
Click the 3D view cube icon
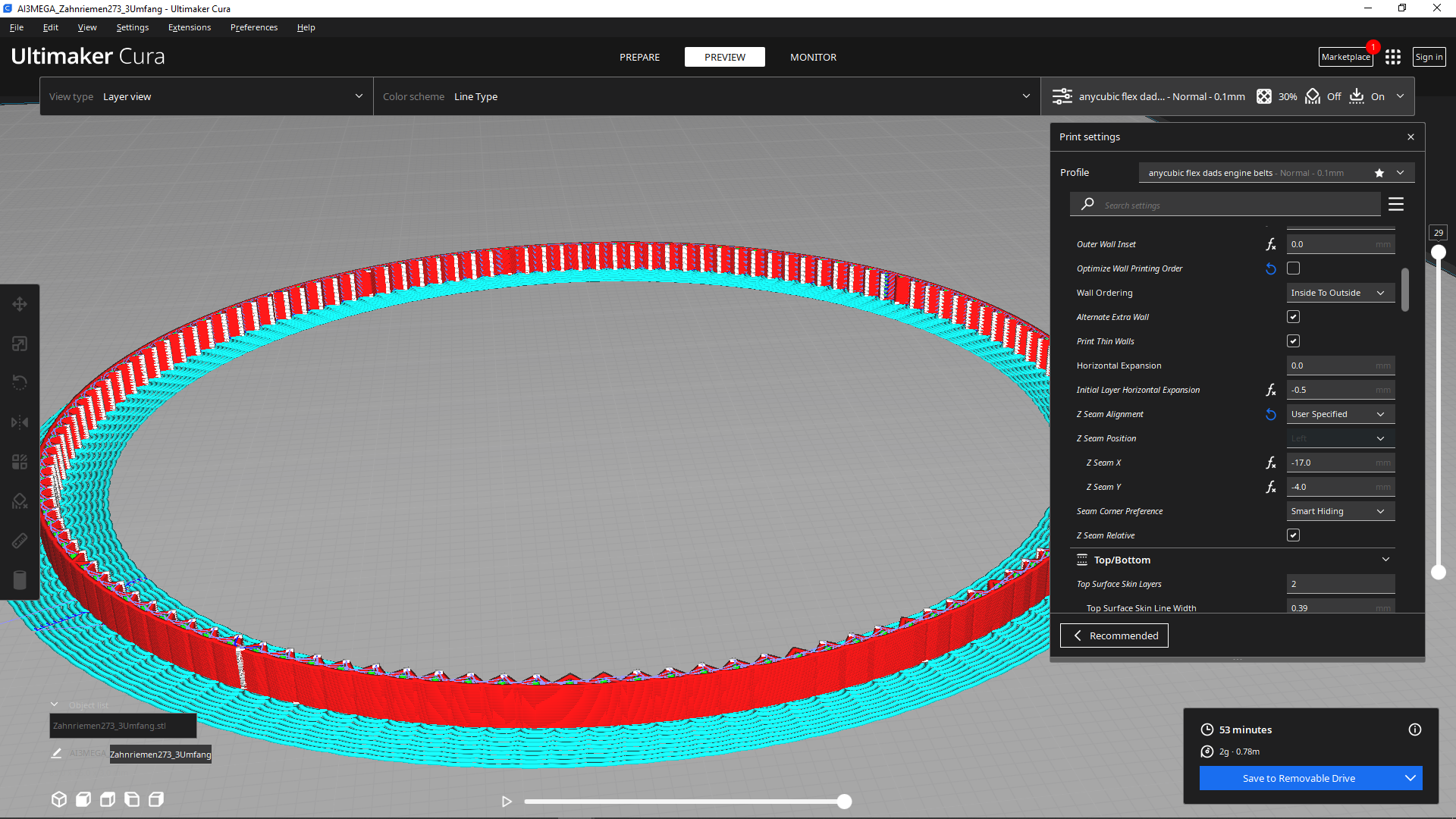(x=59, y=799)
